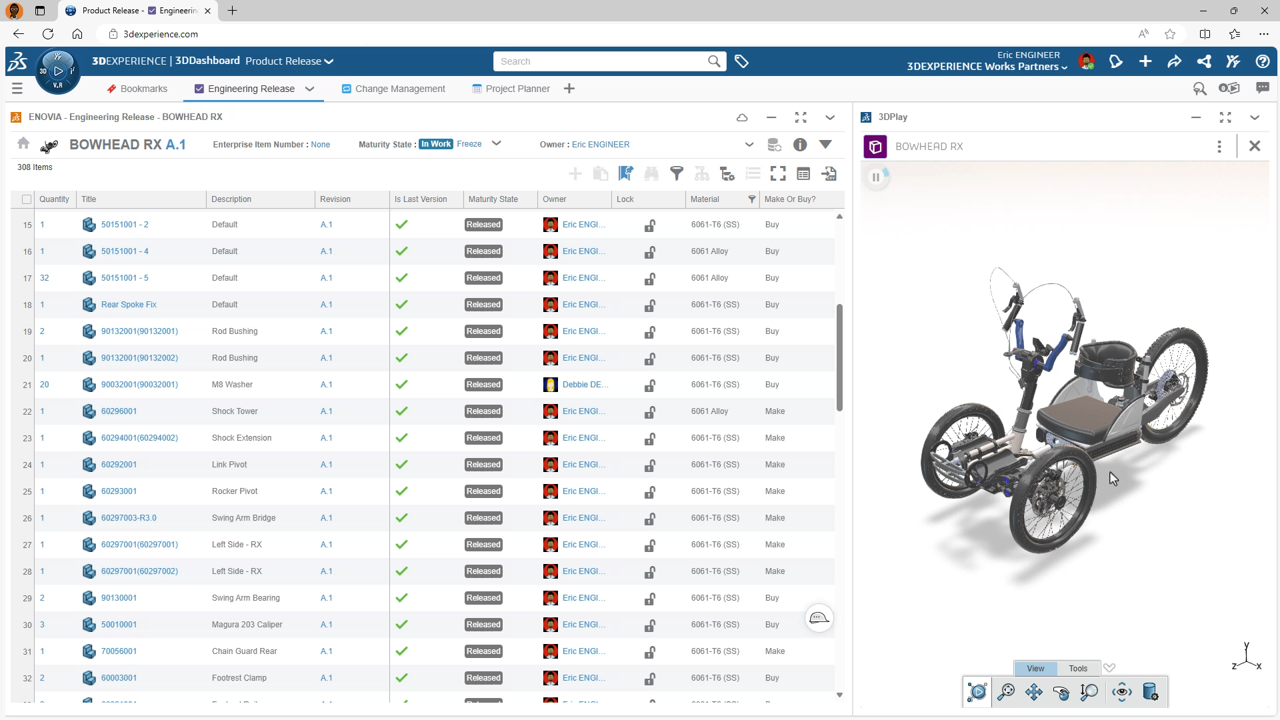1280x720 pixels.
Task: Select the Rotate tool in 3DPlay
Action: click(x=1061, y=692)
